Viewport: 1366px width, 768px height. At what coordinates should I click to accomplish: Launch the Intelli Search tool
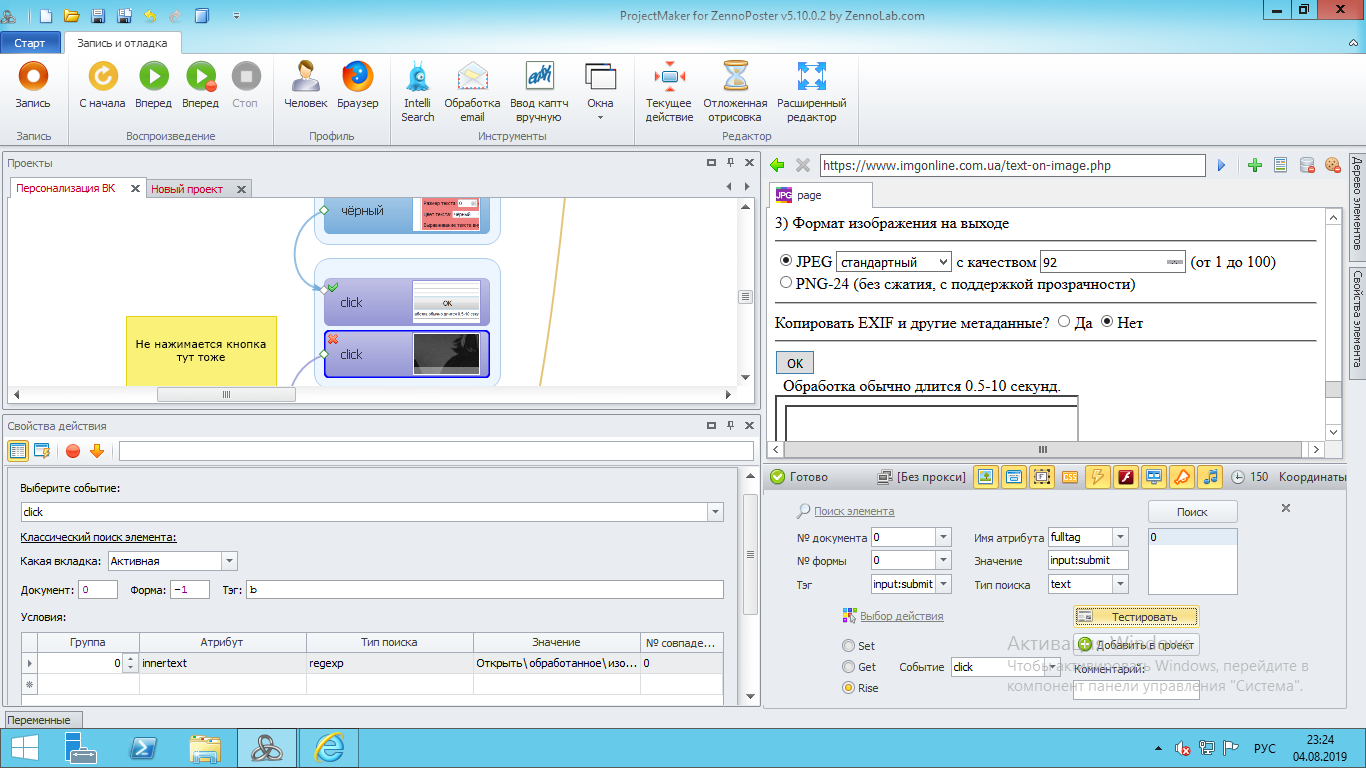[418, 91]
